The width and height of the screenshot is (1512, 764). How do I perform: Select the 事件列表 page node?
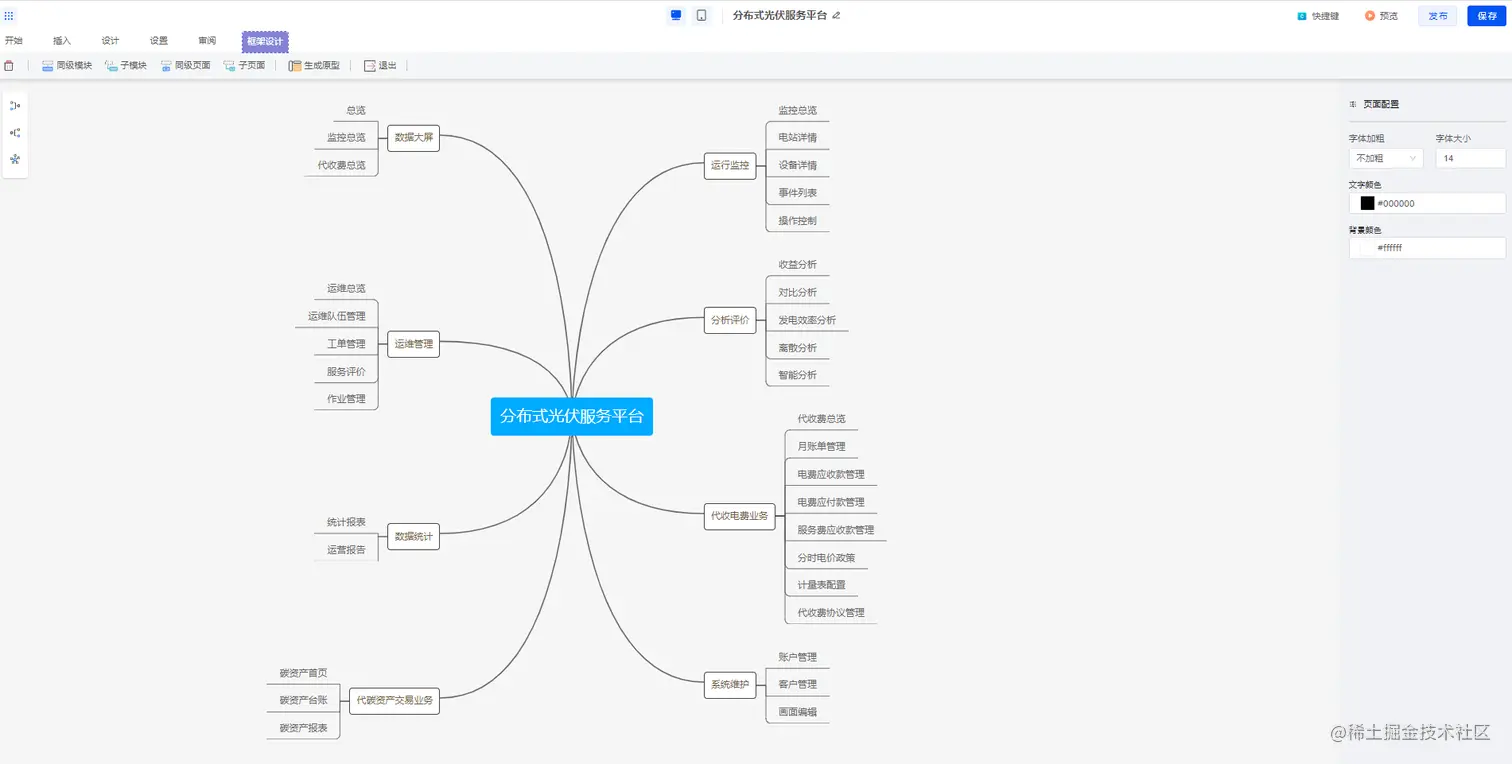tap(798, 193)
